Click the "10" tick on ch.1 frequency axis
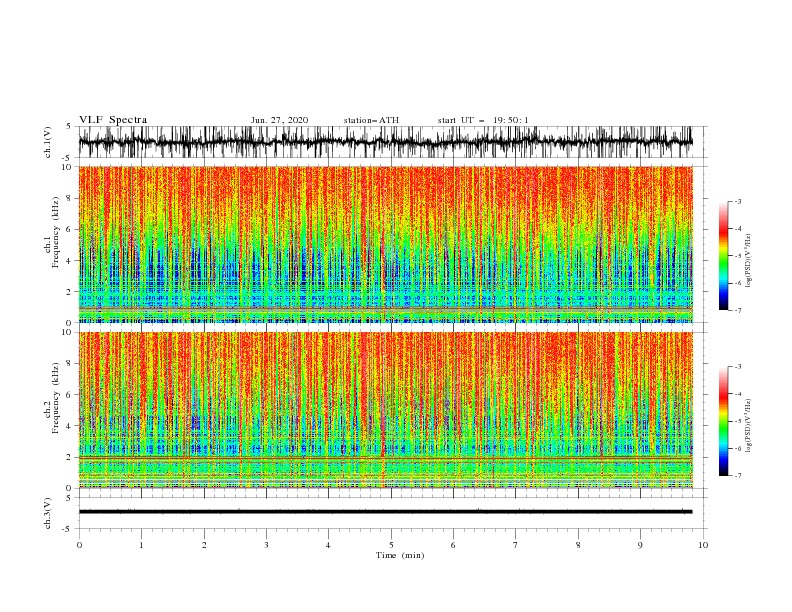The width and height of the screenshot is (792, 612). coord(67,167)
